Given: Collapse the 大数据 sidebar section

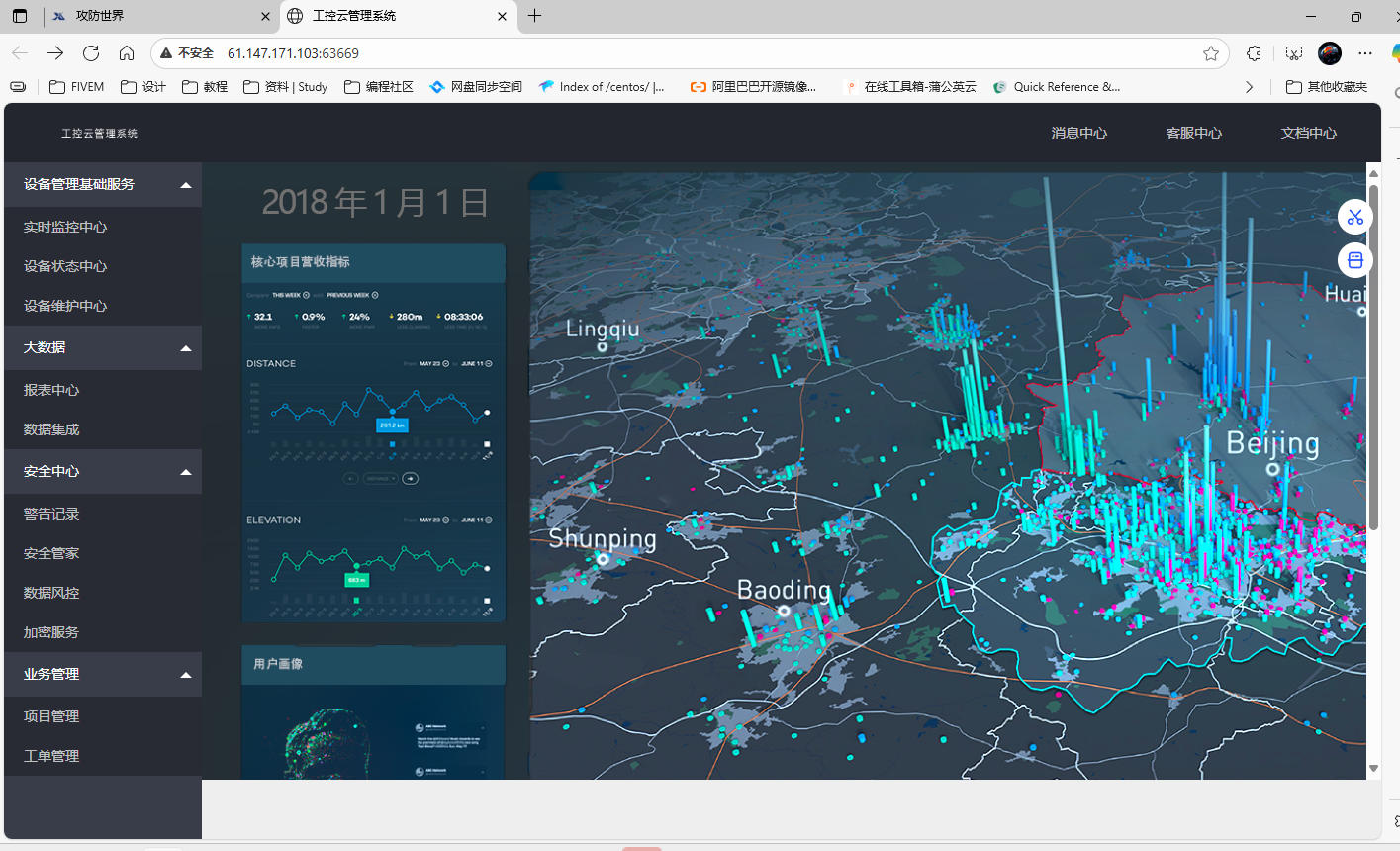Looking at the screenshot, I should (x=185, y=348).
